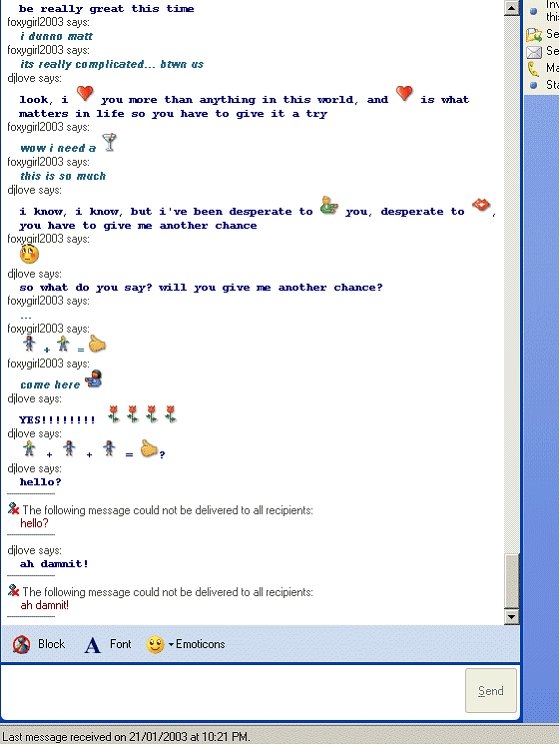Image resolution: width=560 pixels, height=746 pixels.
Task: Open the Font settings icon
Action: (92, 645)
